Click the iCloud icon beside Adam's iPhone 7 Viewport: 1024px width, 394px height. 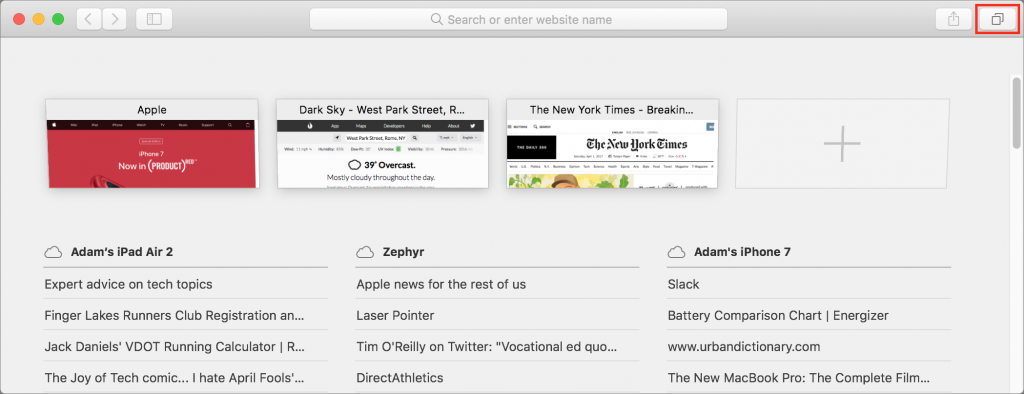click(x=677, y=252)
